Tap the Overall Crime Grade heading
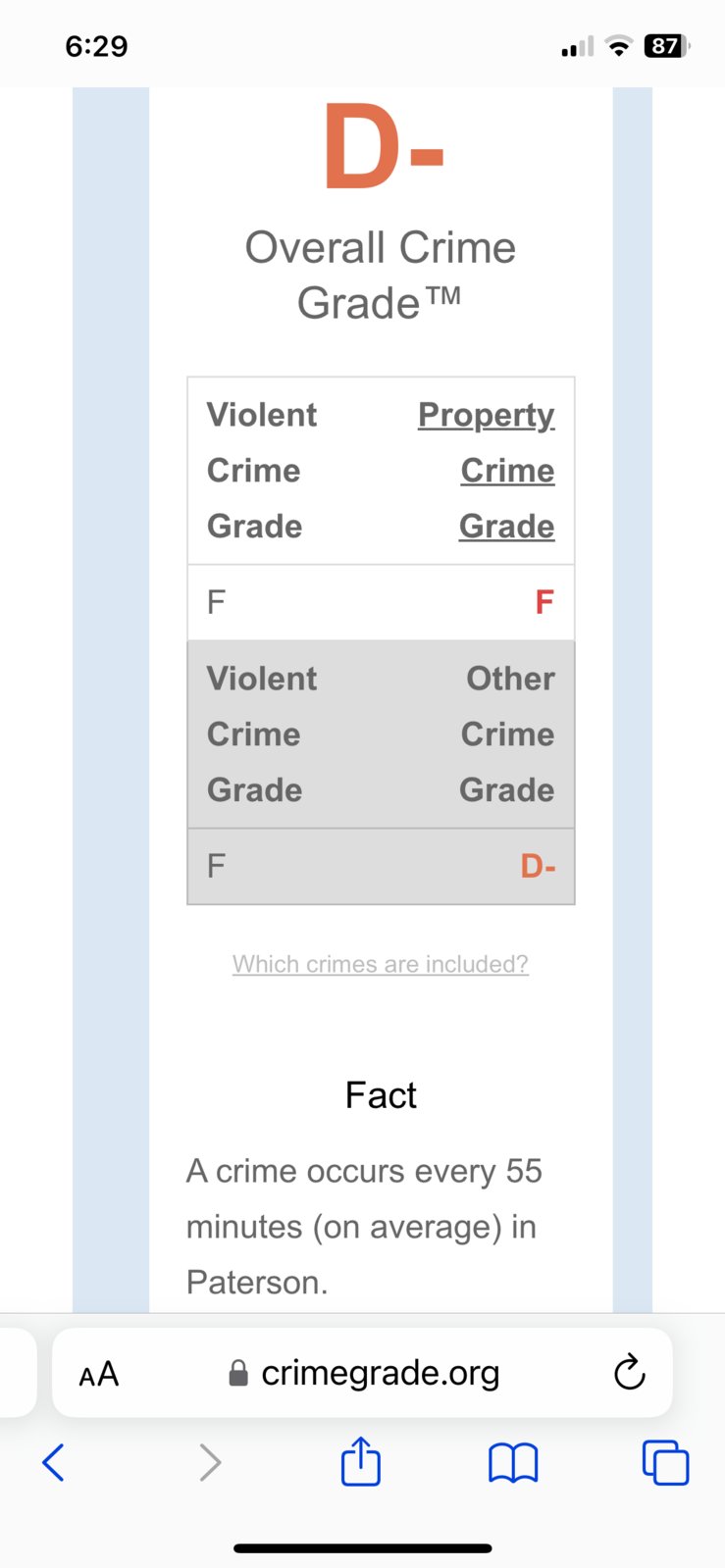This screenshot has height=1568, width=725. pyautogui.click(x=381, y=275)
